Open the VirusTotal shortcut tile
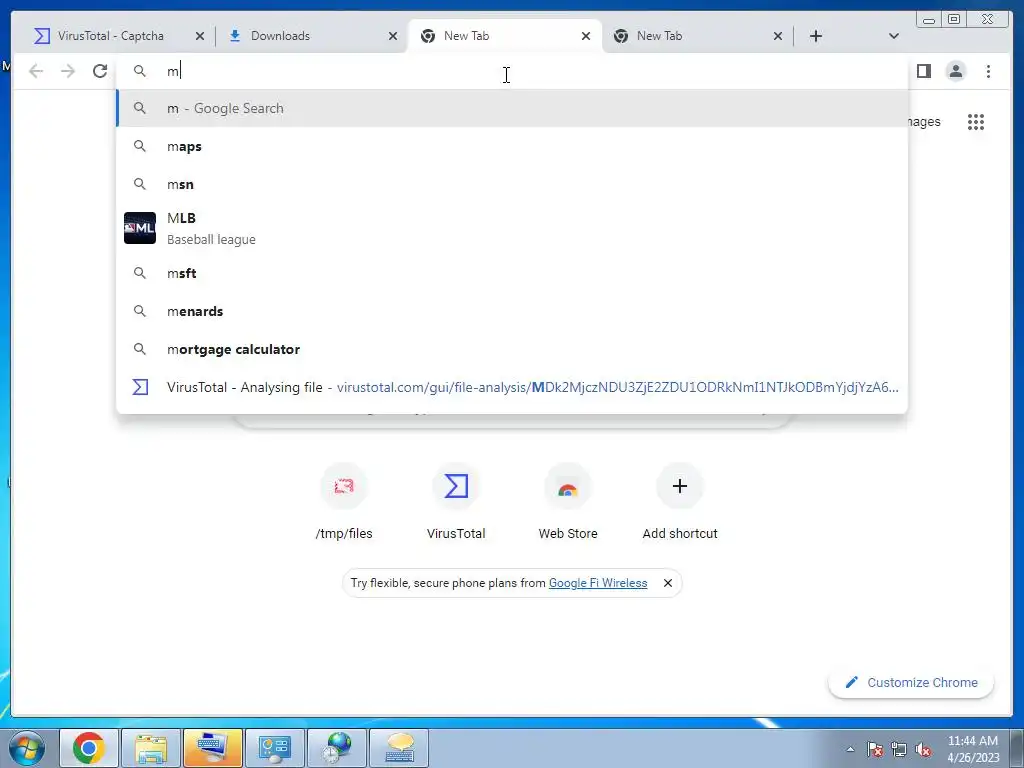The height and width of the screenshot is (768, 1024). coord(456,502)
